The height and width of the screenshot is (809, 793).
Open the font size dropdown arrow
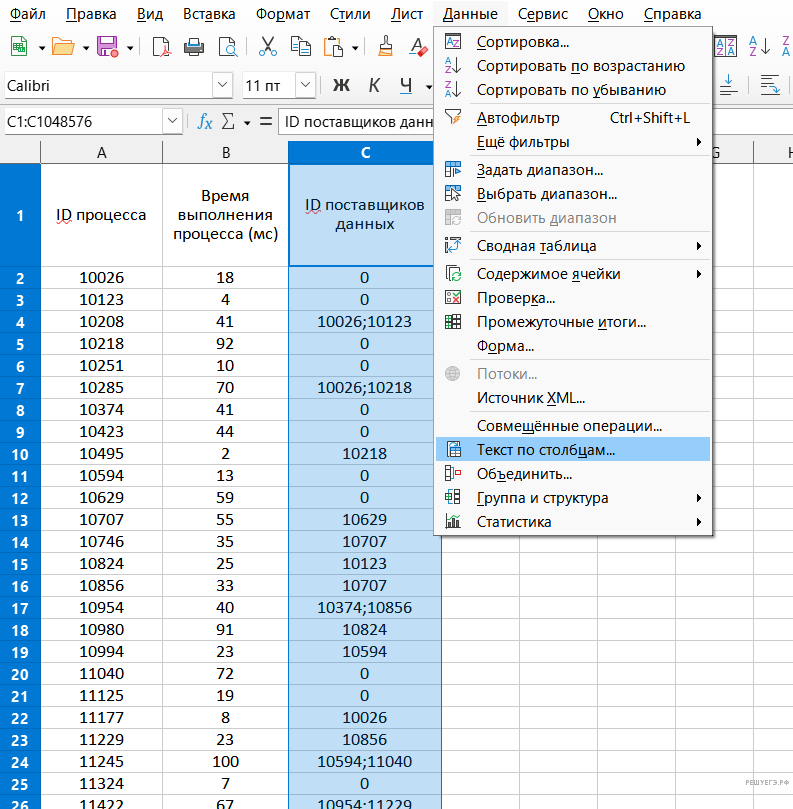click(x=305, y=85)
